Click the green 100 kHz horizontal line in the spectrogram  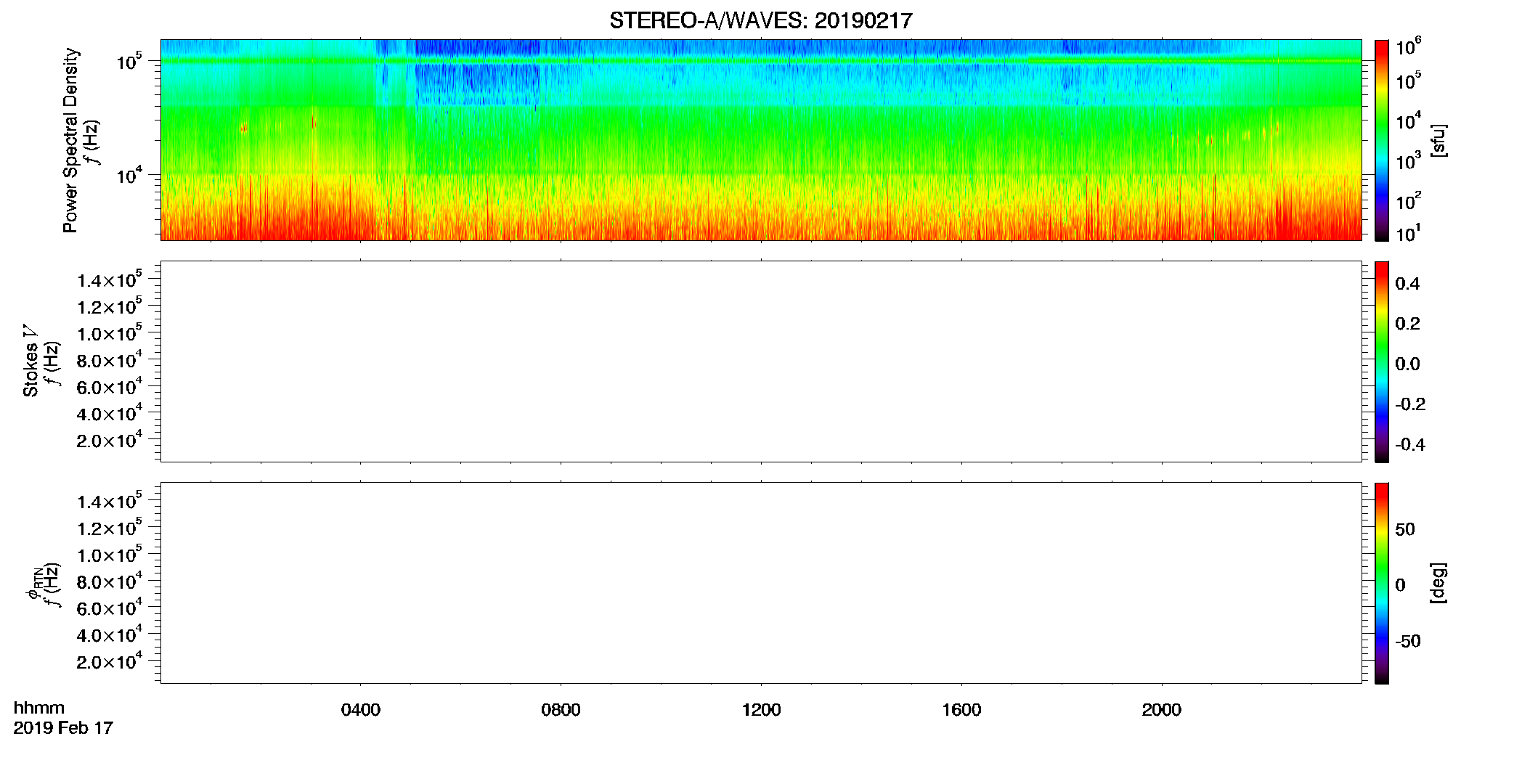pyautogui.click(x=761, y=61)
